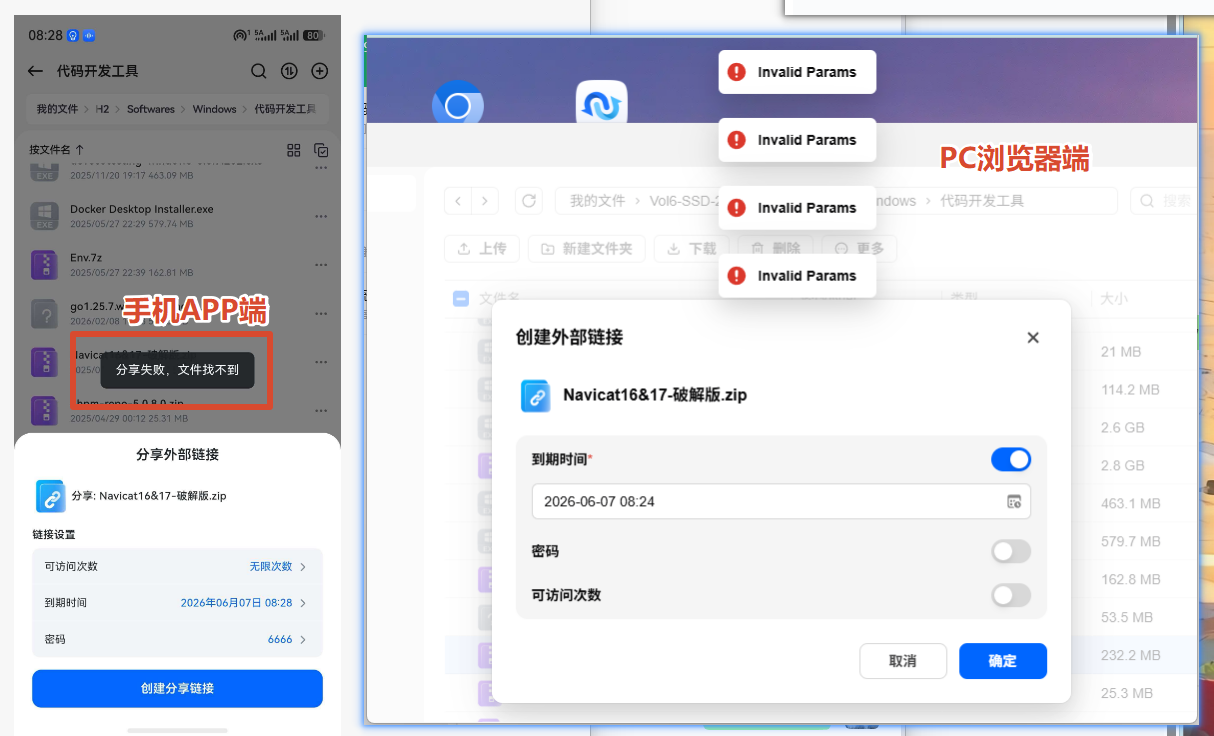
Task: Expand 密码 option showing 6666
Action: [x=177, y=639]
